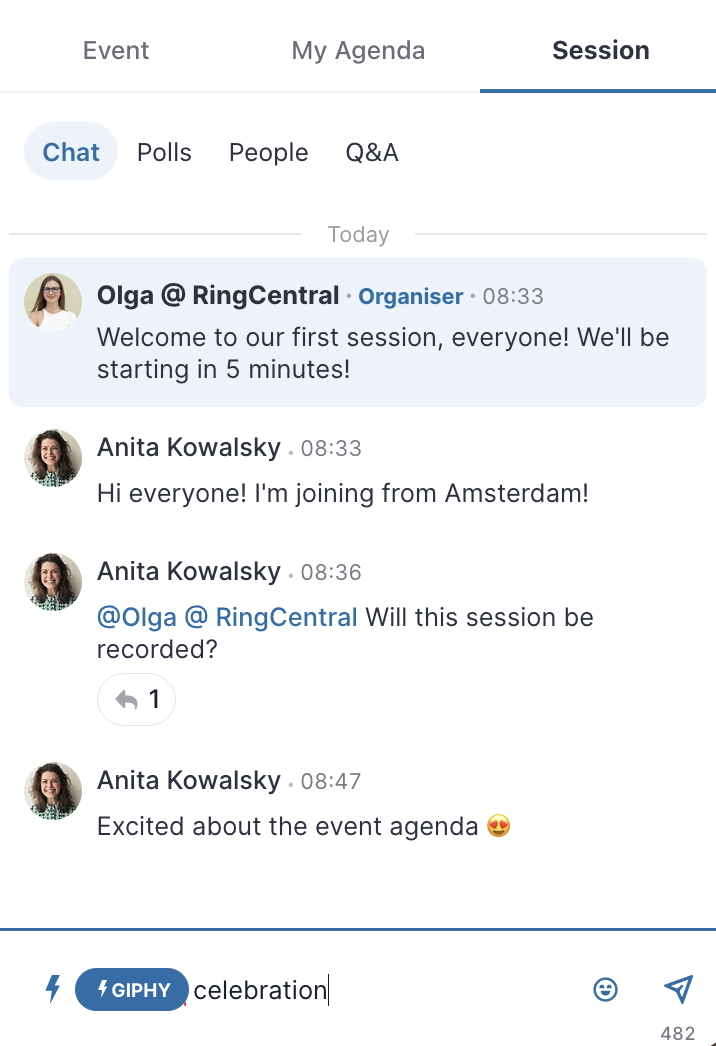Select the Session tab
Screen dimensions: 716x1046
601,50
